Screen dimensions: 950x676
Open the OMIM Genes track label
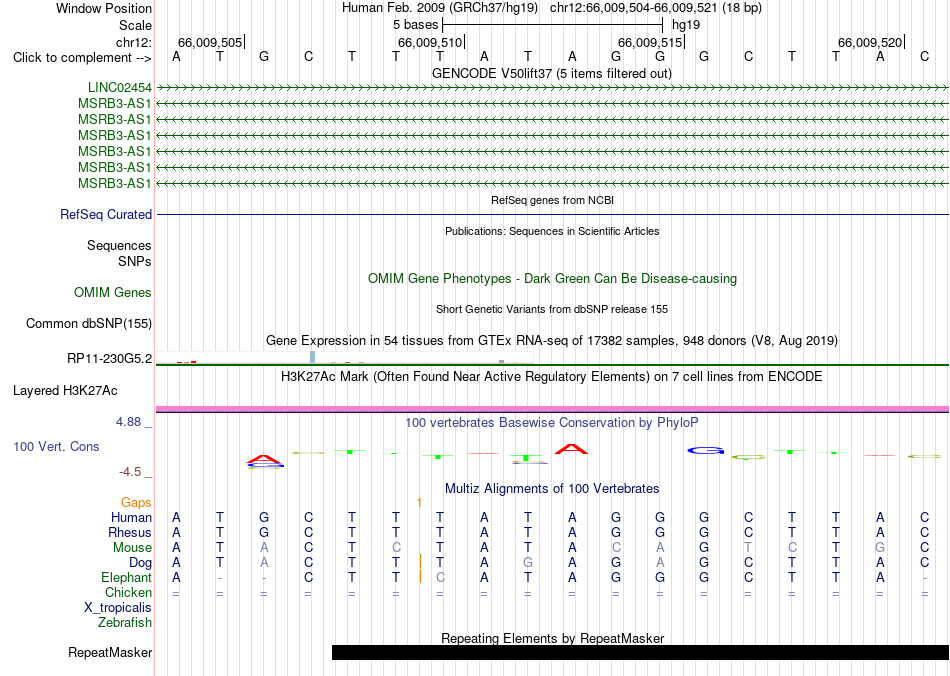click(x=113, y=293)
